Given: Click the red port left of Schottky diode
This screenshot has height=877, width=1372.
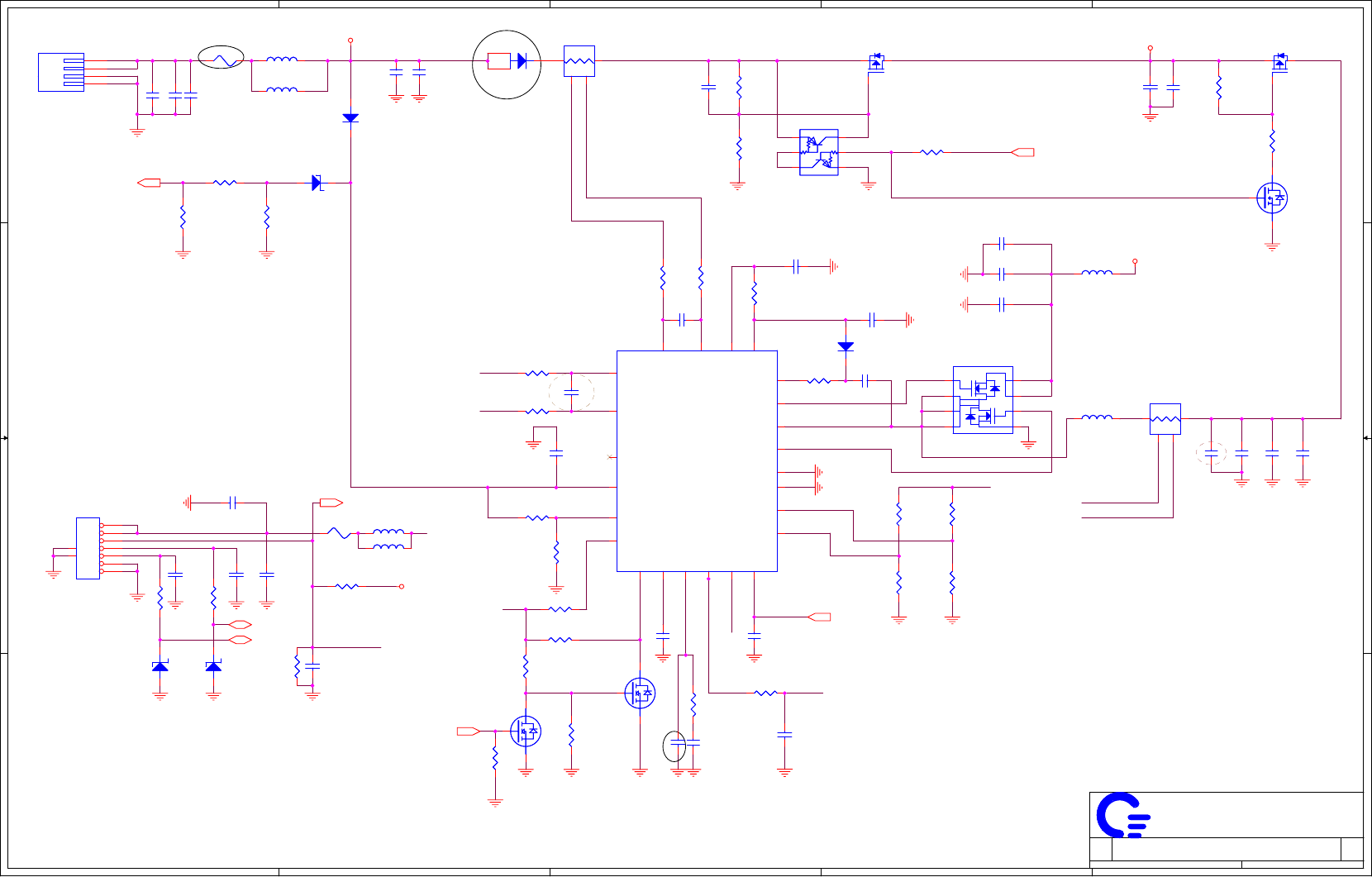Looking at the screenshot, I should pos(149,183).
